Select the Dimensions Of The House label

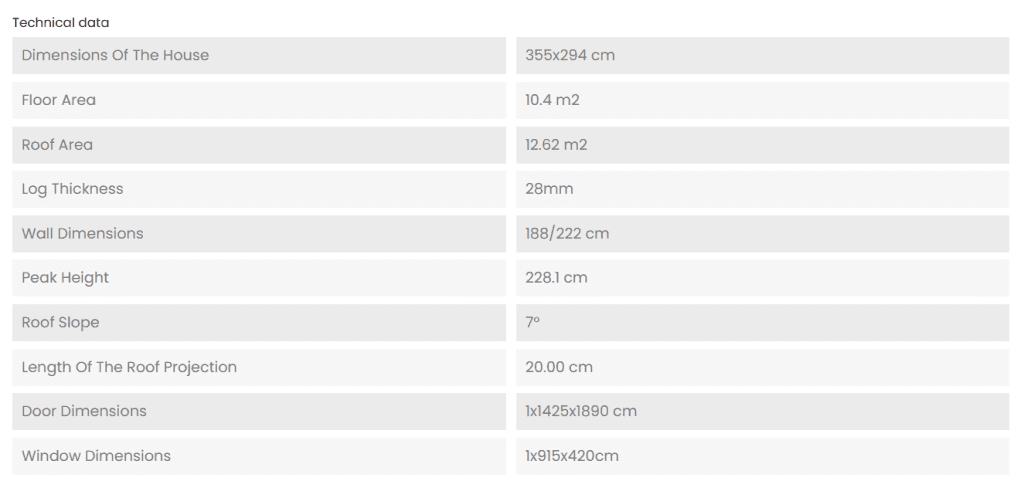tap(115, 55)
